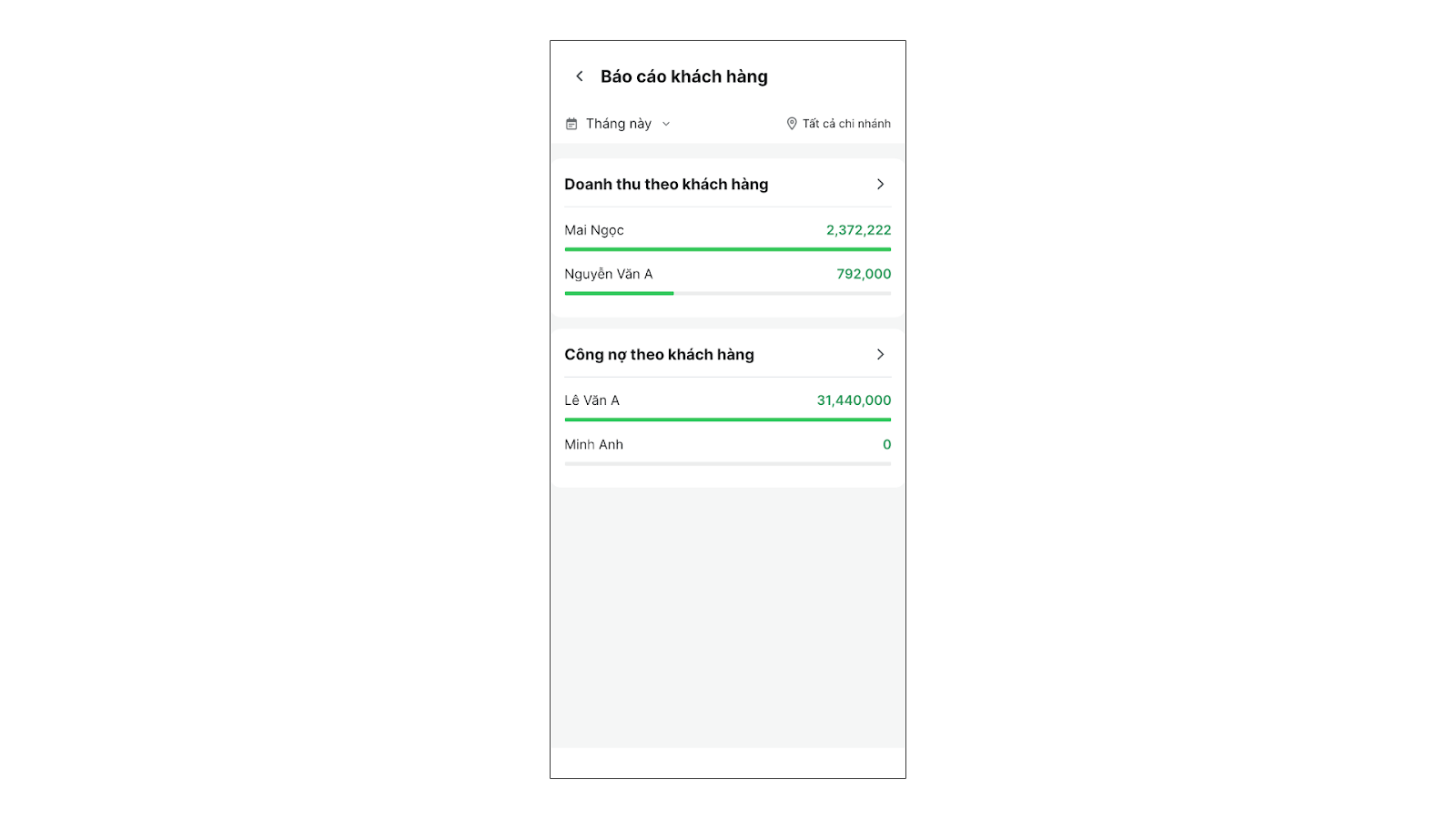Open the Tháng này period dropdown
1456x819 pixels.
(x=619, y=124)
